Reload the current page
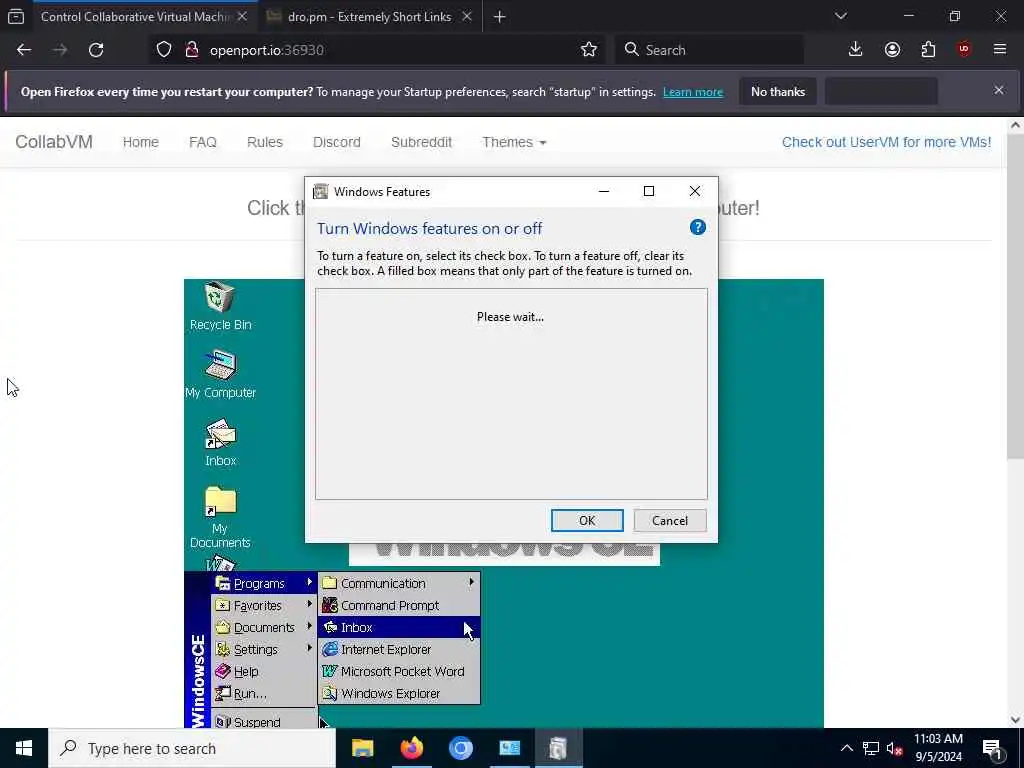Screen dimensions: 1024x768 click(96, 50)
